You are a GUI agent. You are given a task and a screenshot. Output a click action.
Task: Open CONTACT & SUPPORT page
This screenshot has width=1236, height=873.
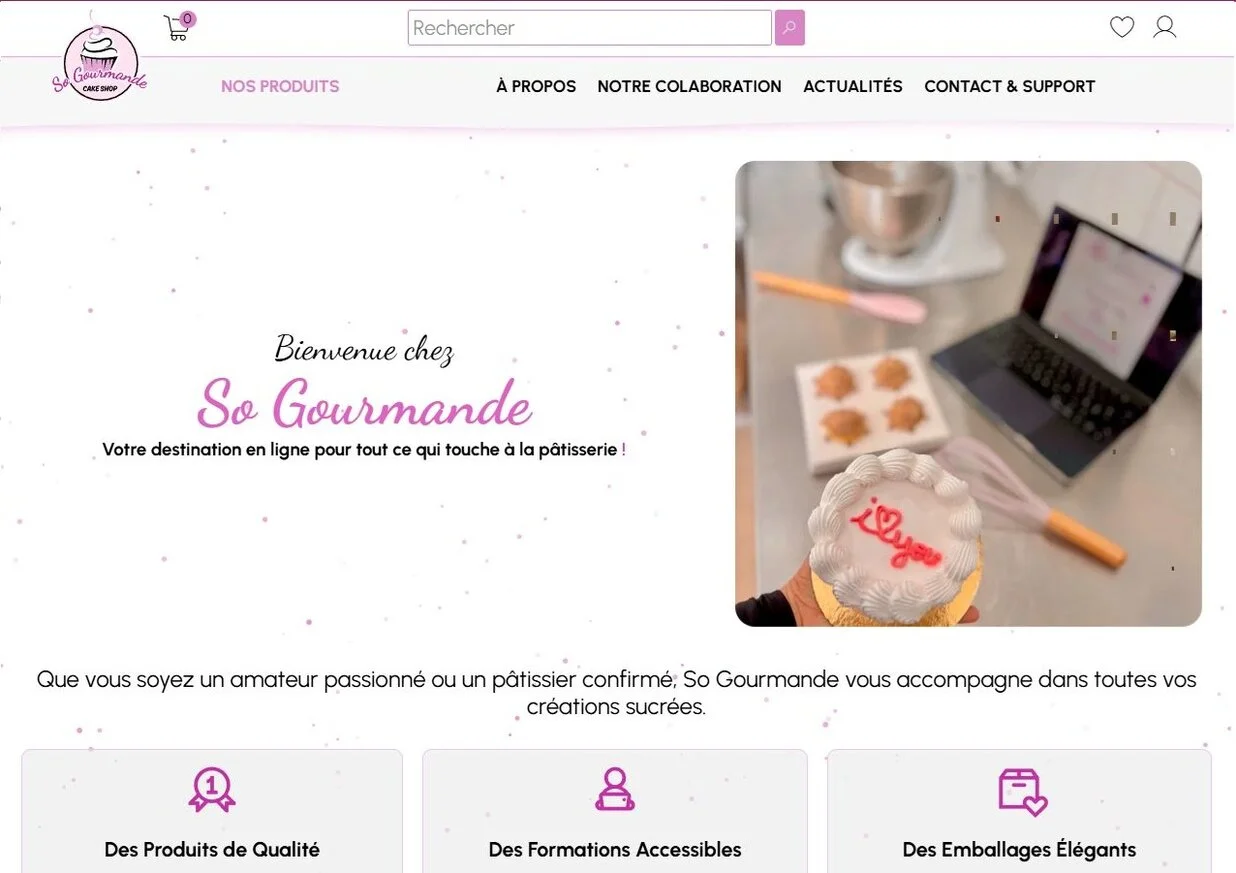[1010, 86]
